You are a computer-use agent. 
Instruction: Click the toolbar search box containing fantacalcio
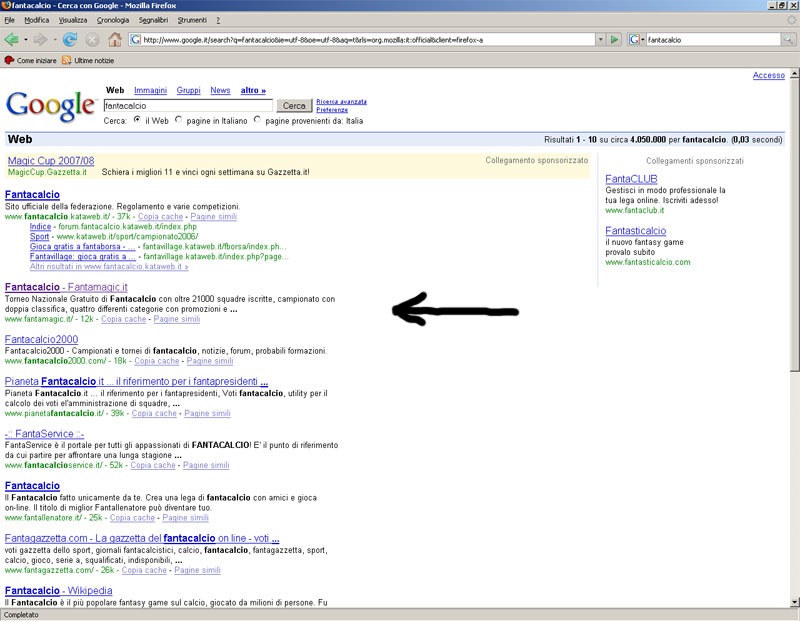coord(713,39)
